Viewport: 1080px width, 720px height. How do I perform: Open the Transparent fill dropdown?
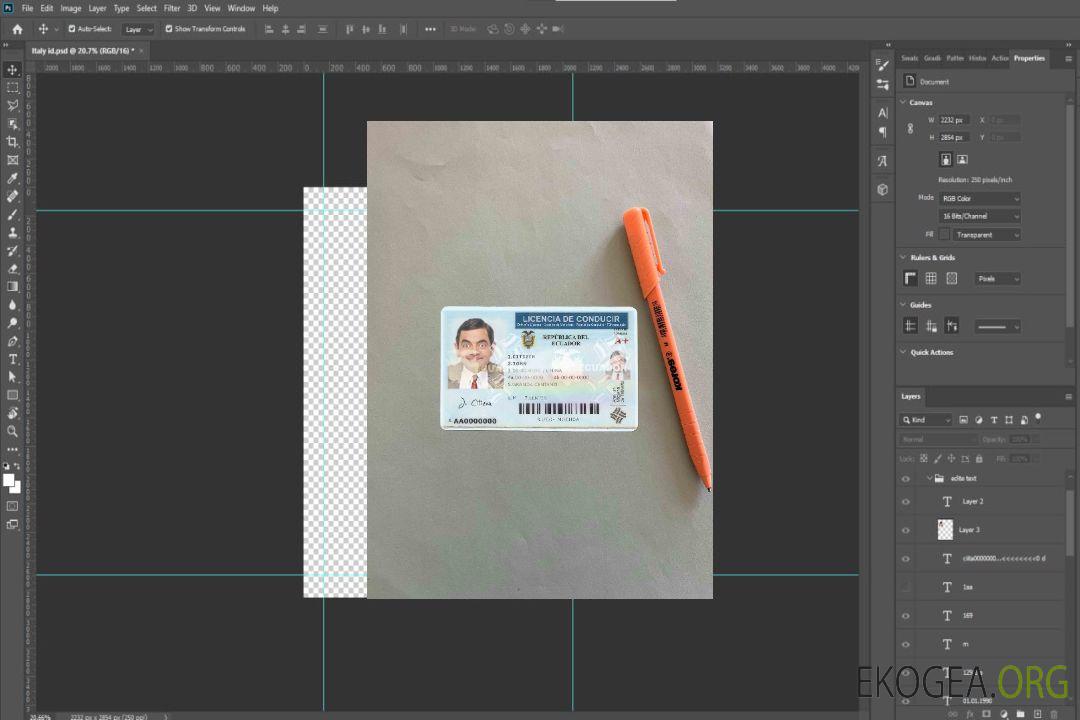point(986,235)
